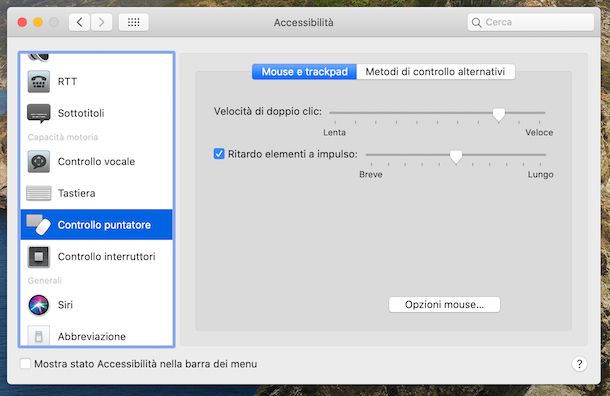610x396 pixels.
Task: Switch to Mouse e trackpad tab
Action: [x=304, y=72]
